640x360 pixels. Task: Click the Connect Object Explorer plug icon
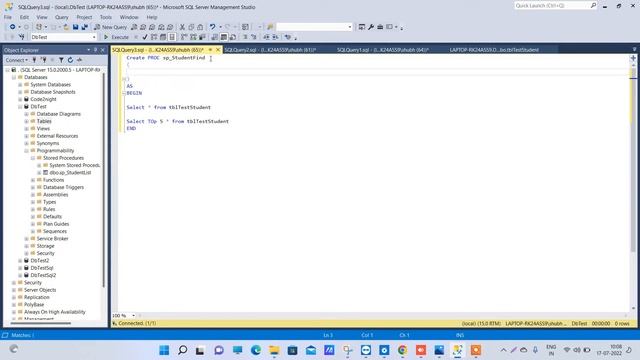(x=34, y=60)
